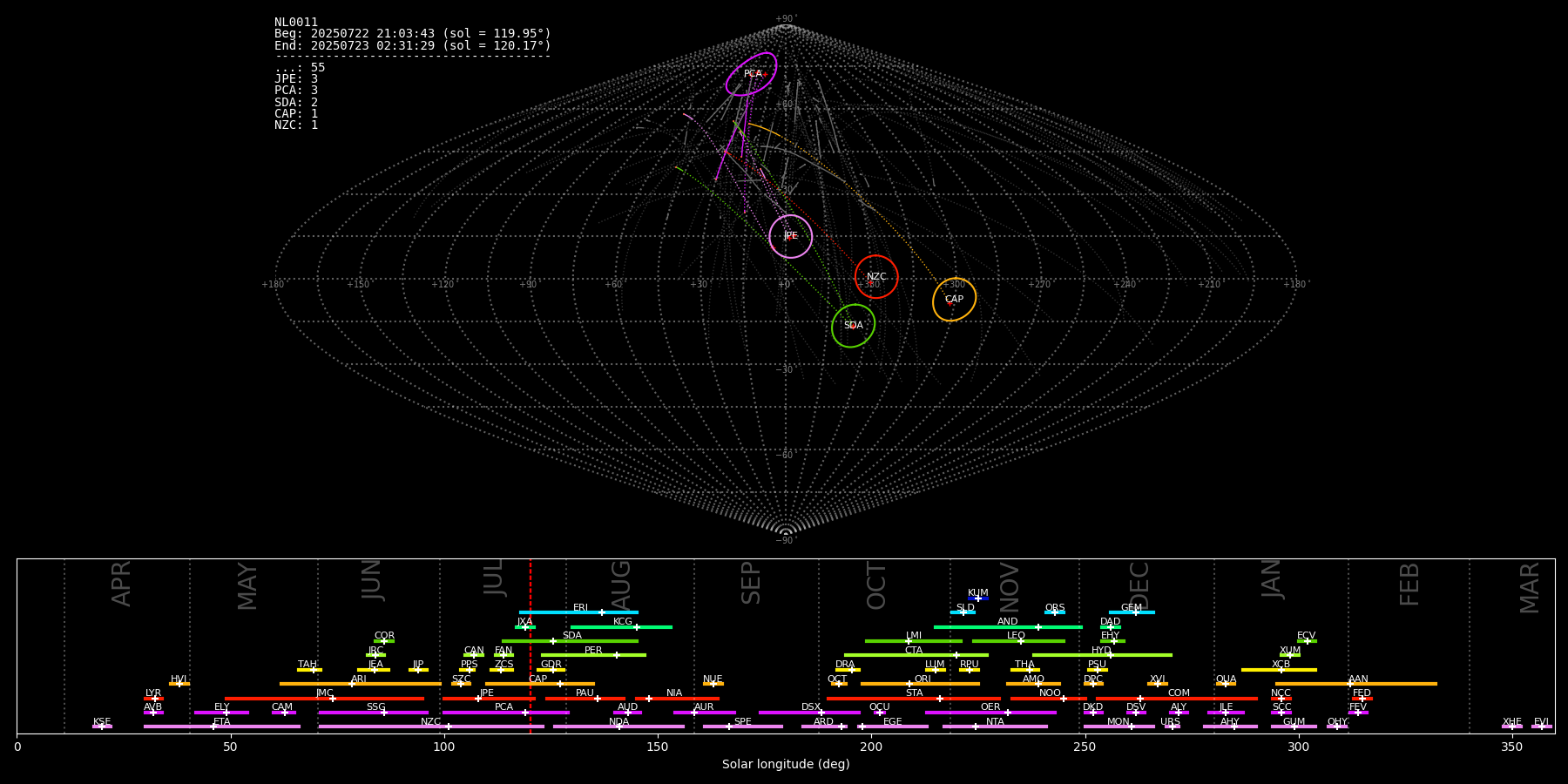
Task: Click the DSX purple shower bar
Action: [x=809, y=713]
